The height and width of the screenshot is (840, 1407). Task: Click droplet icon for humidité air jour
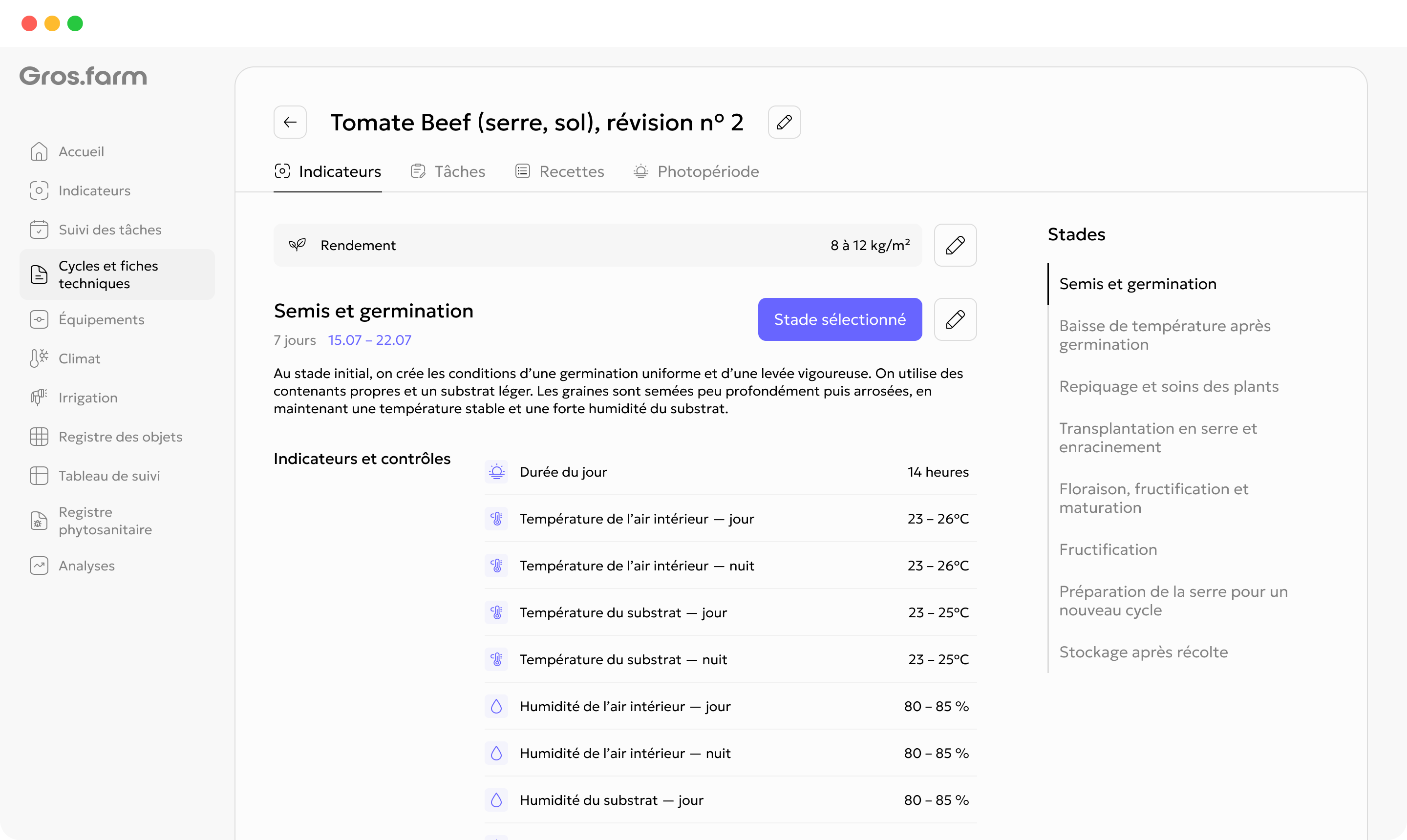496,706
